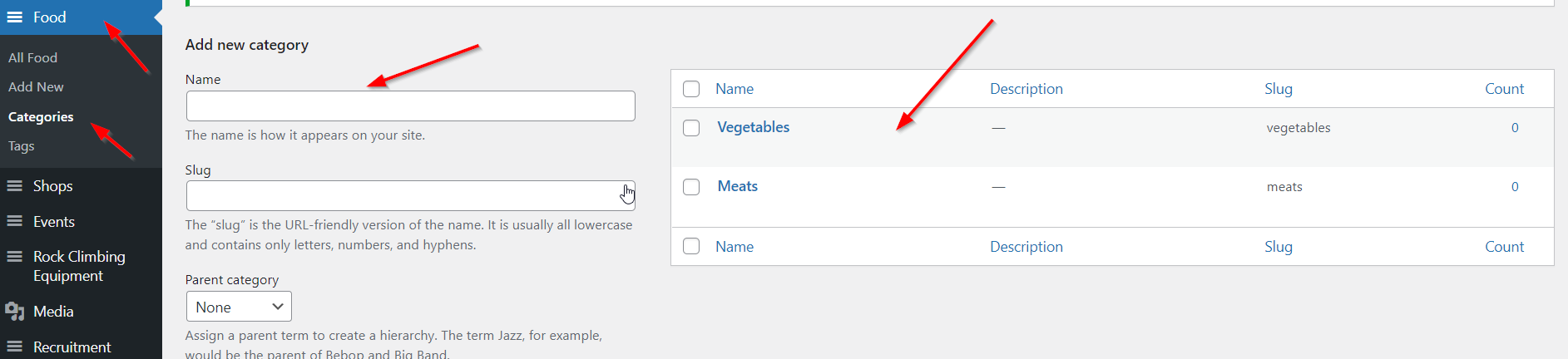Open the Vegetables category link
This screenshot has height=359, width=1568.
[x=753, y=127]
